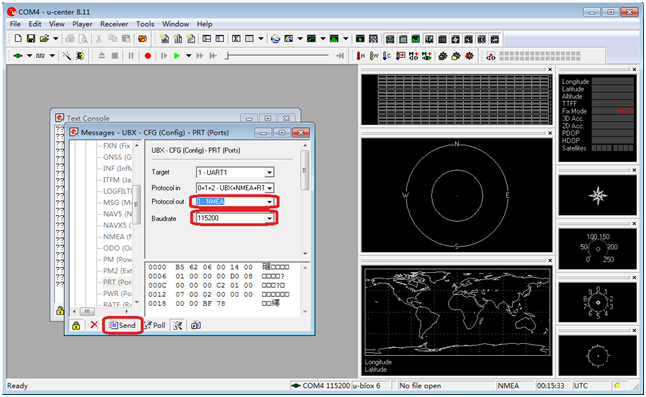Screen dimensions: 646x397
Task: Click the world map panel
Action: 456,321
